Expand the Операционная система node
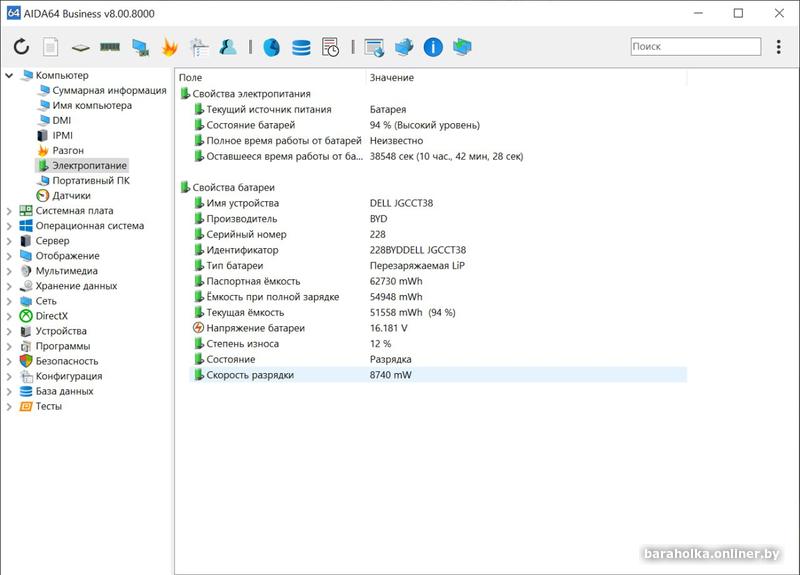This screenshot has height=575, width=800. pos(9,226)
